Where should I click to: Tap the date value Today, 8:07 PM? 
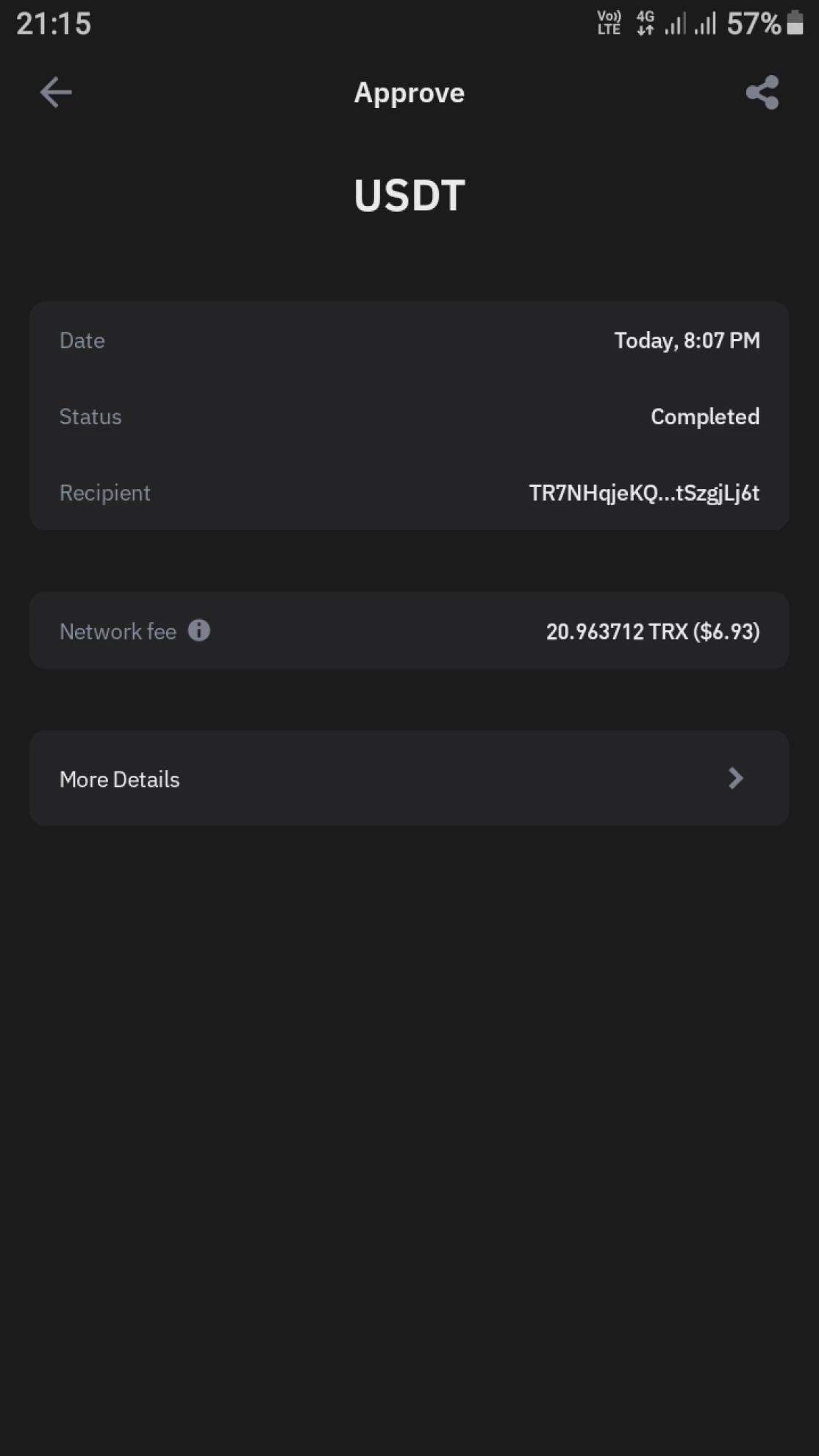pos(687,340)
